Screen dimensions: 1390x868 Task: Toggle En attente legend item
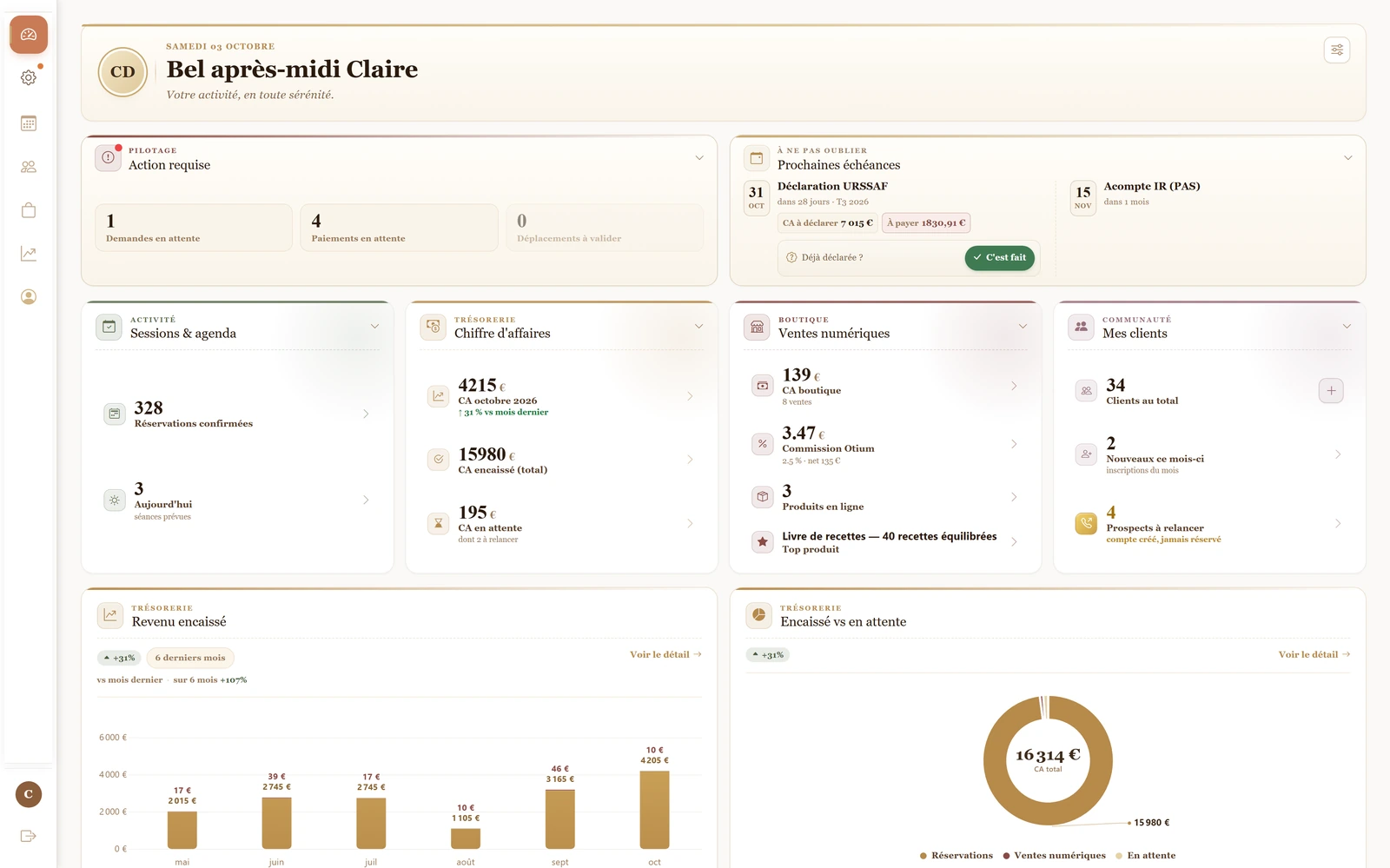[x=1146, y=856]
